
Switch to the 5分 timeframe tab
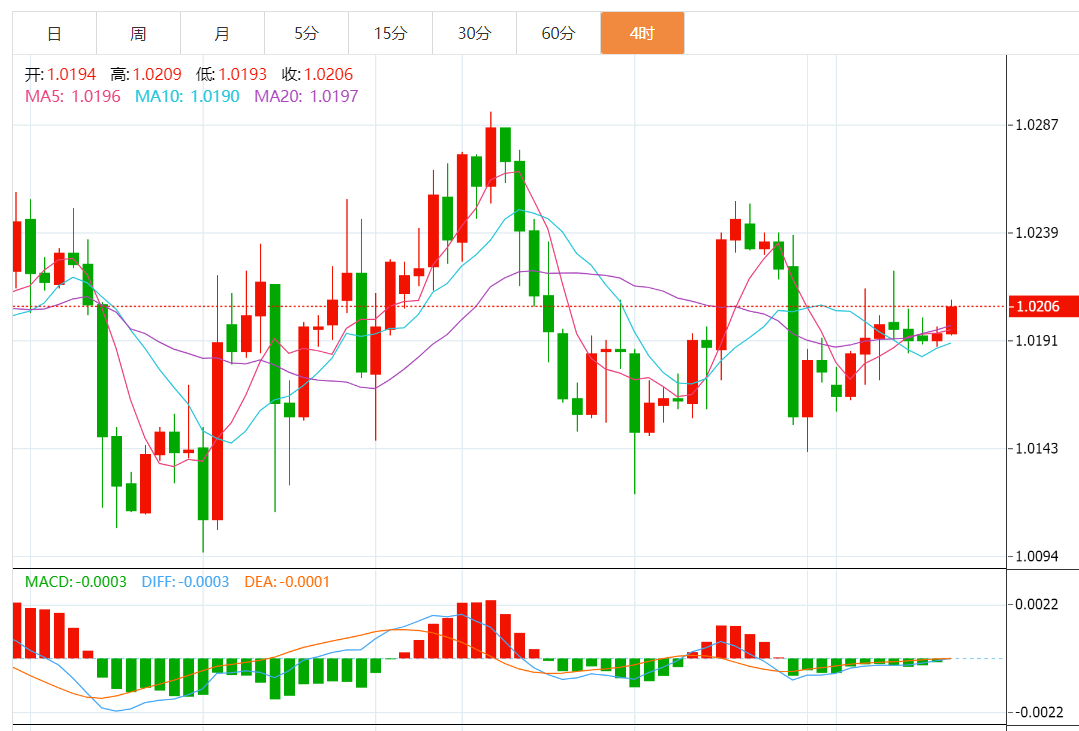click(x=306, y=33)
